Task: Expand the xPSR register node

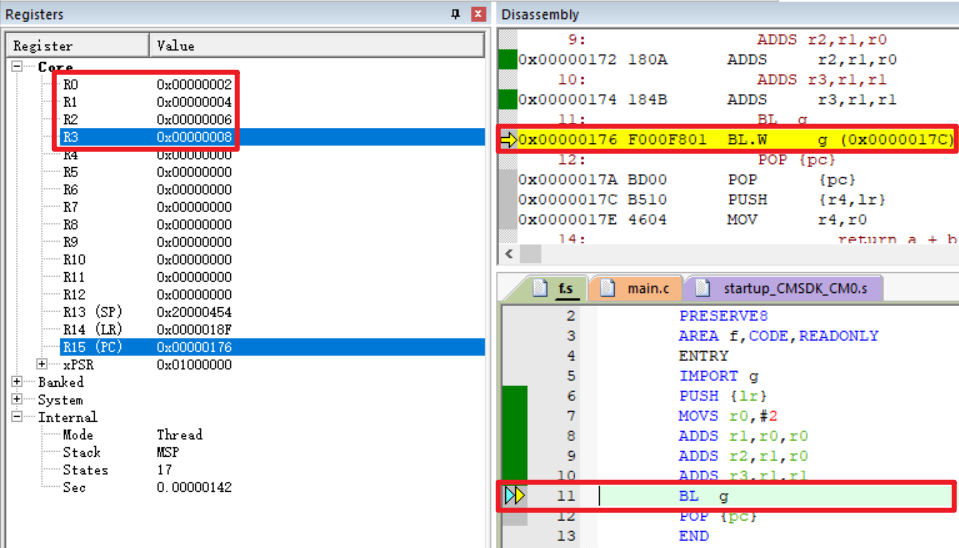Action: point(41,365)
